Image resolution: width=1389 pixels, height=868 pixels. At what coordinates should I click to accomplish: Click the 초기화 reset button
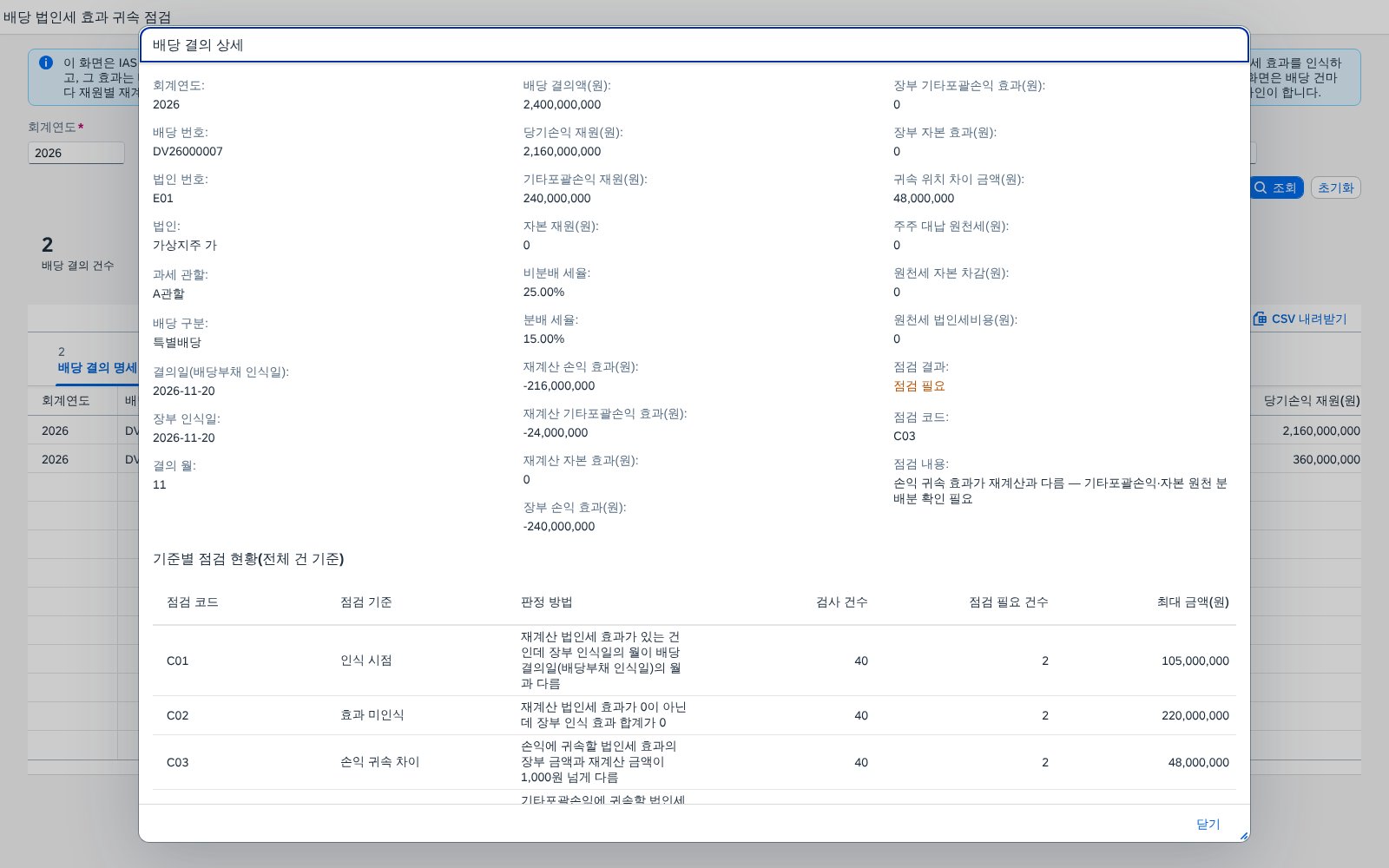[1335, 187]
